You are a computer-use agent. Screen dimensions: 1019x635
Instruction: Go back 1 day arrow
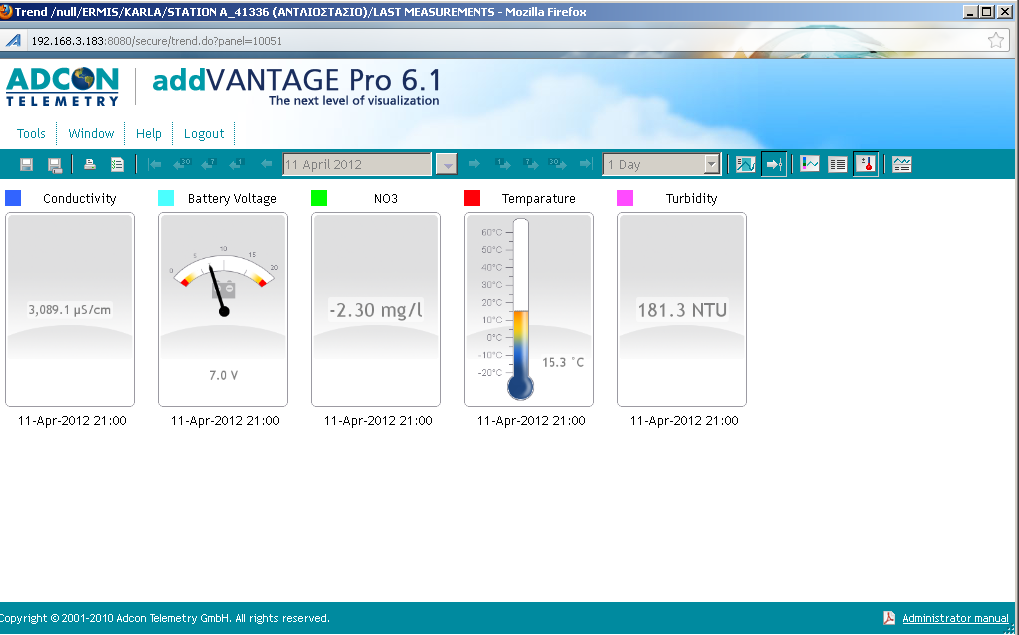(x=237, y=164)
